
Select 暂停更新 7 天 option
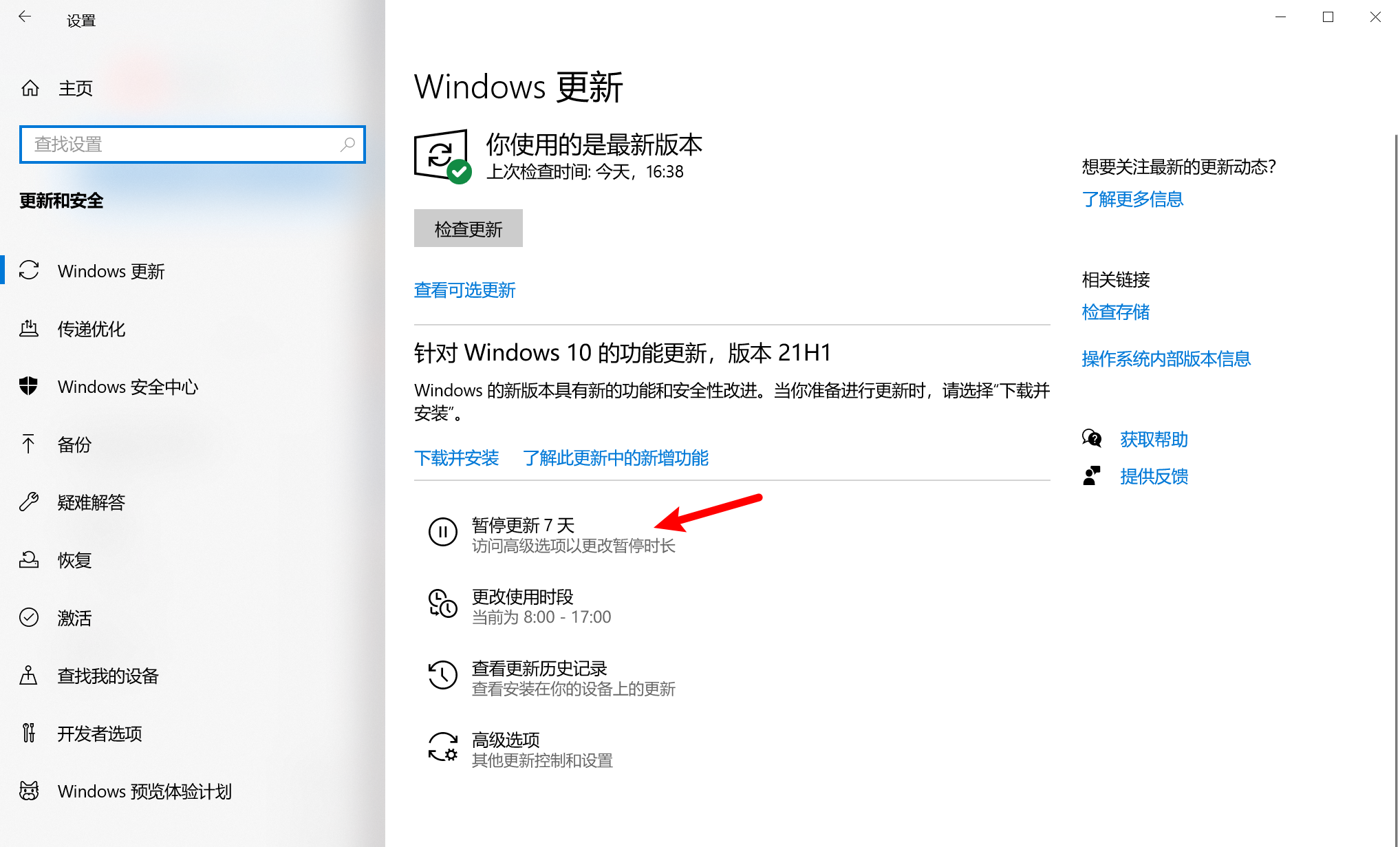click(552, 535)
